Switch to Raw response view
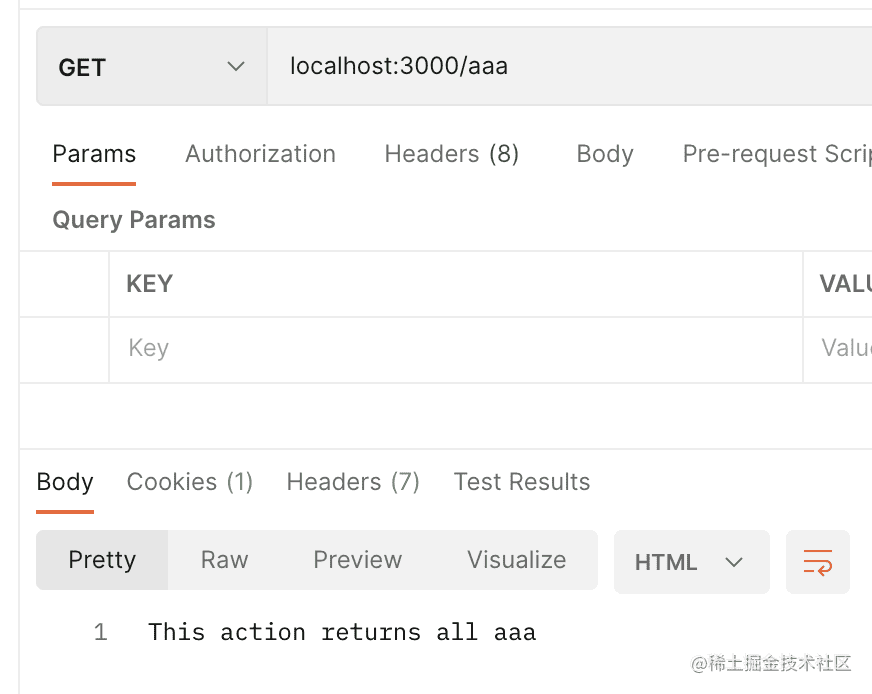 [224, 560]
